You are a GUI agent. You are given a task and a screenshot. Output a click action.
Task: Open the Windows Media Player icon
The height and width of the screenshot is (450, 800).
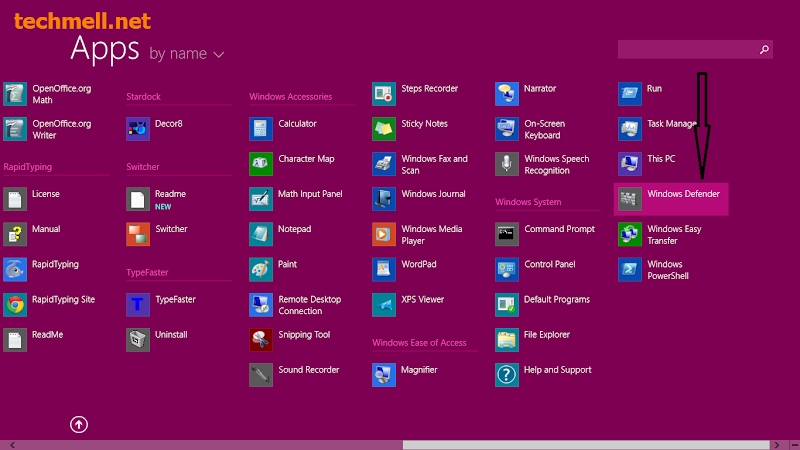384,235
